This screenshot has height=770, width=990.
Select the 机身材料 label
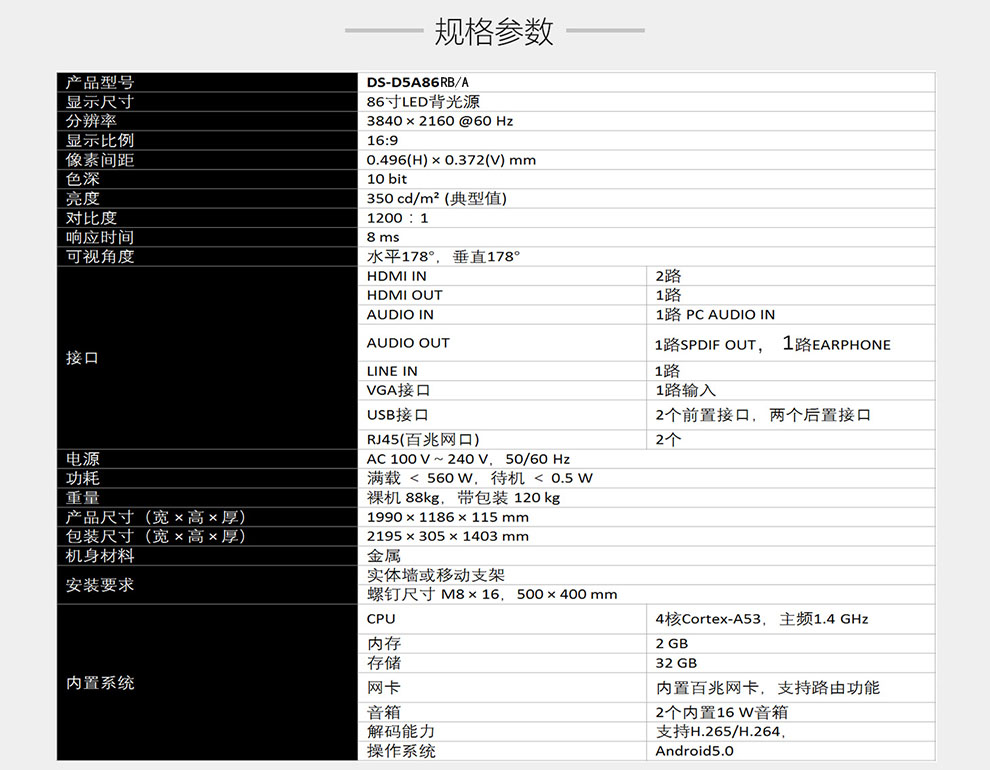[100, 556]
